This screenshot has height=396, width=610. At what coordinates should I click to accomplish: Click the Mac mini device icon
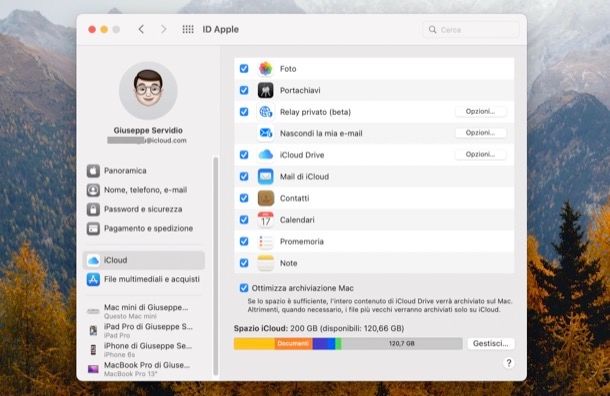(93, 311)
